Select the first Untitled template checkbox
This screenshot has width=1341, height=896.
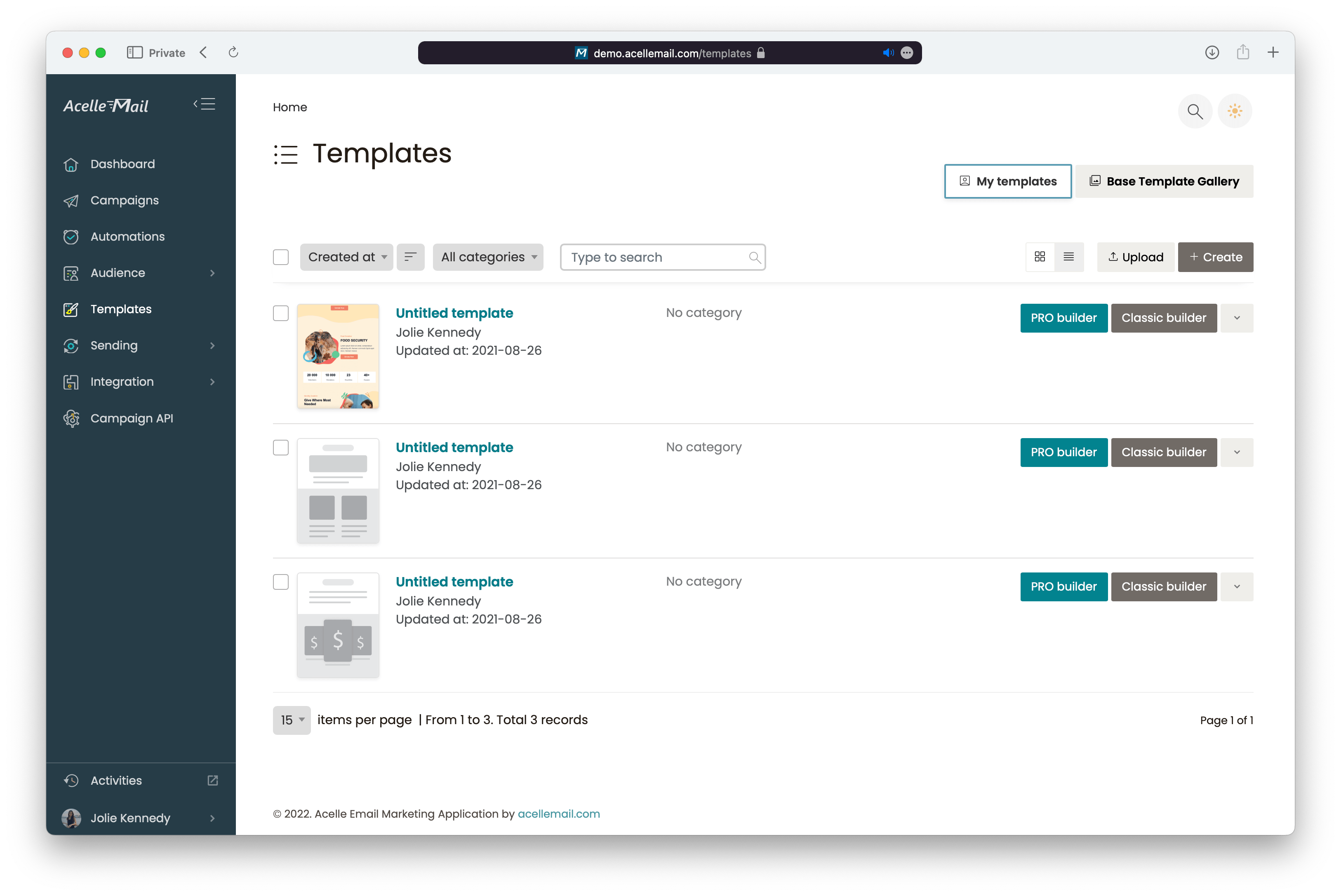281,313
